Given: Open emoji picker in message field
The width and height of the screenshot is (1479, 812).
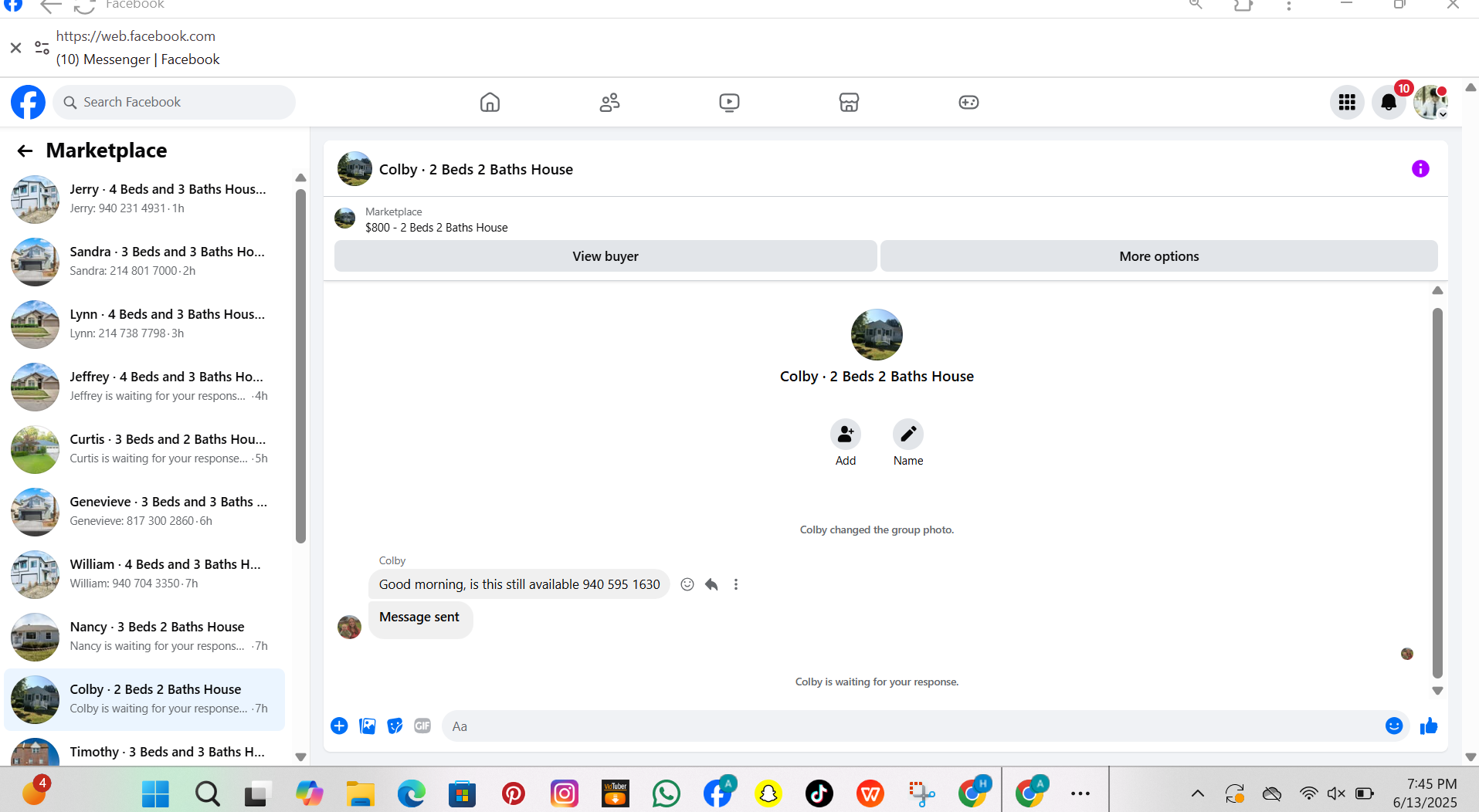Looking at the screenshot, I should tap(1394, 726).
